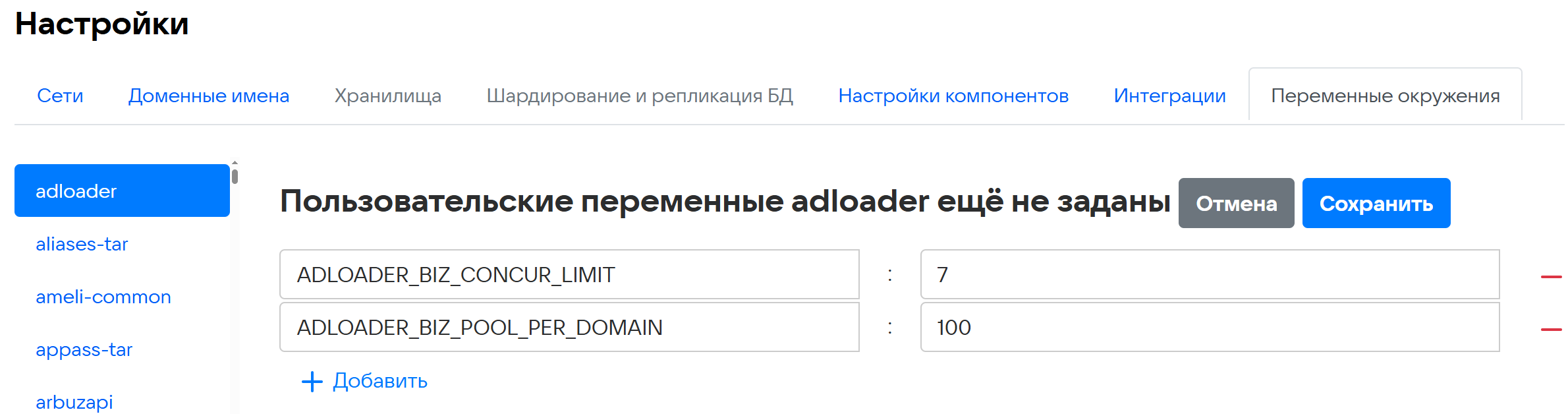The width and height of the screenshot is (1568, 414).
Task: Click the value field containing 100
Action: [1210, 328]
